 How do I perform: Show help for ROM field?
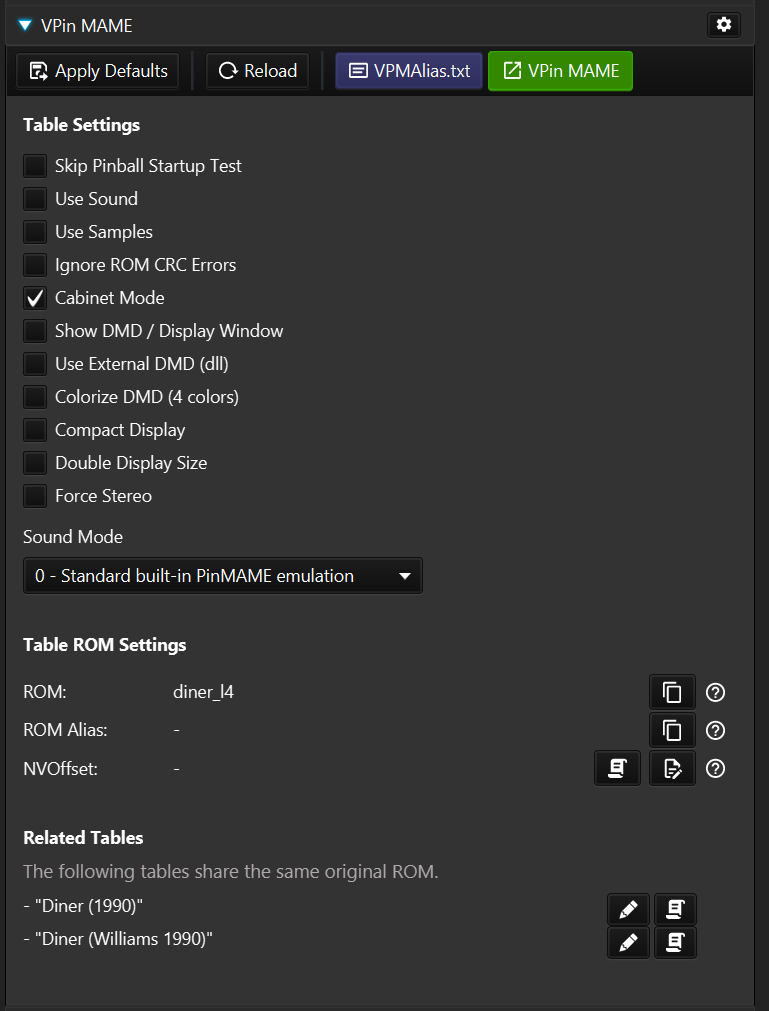[715, 692]
